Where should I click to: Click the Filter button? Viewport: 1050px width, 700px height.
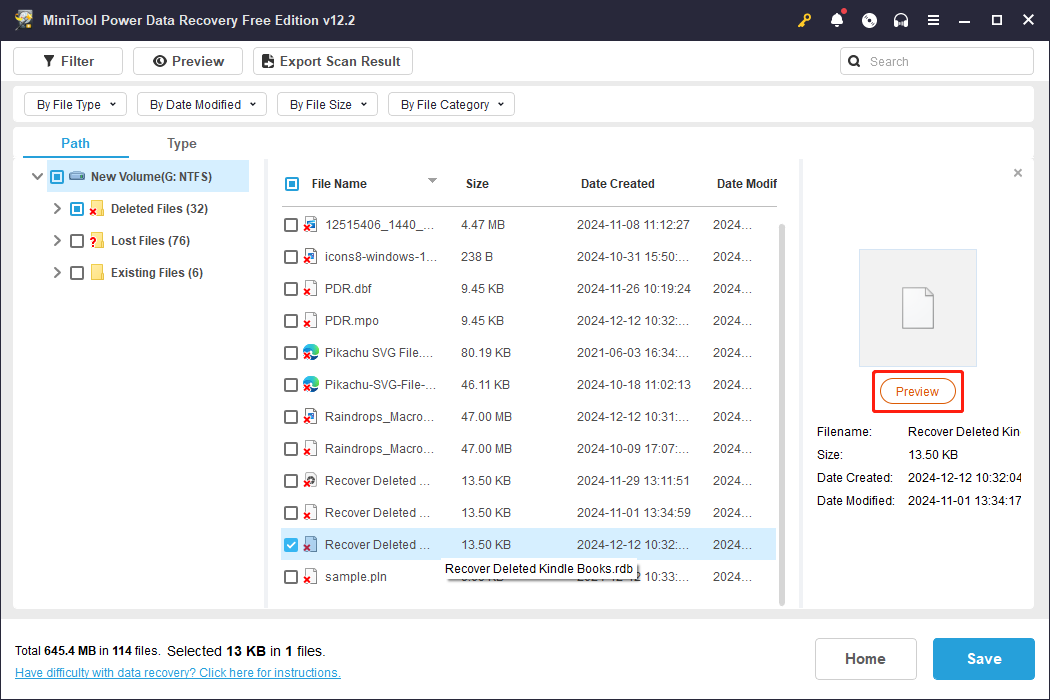pyautogui.click(x=68, y=61)
